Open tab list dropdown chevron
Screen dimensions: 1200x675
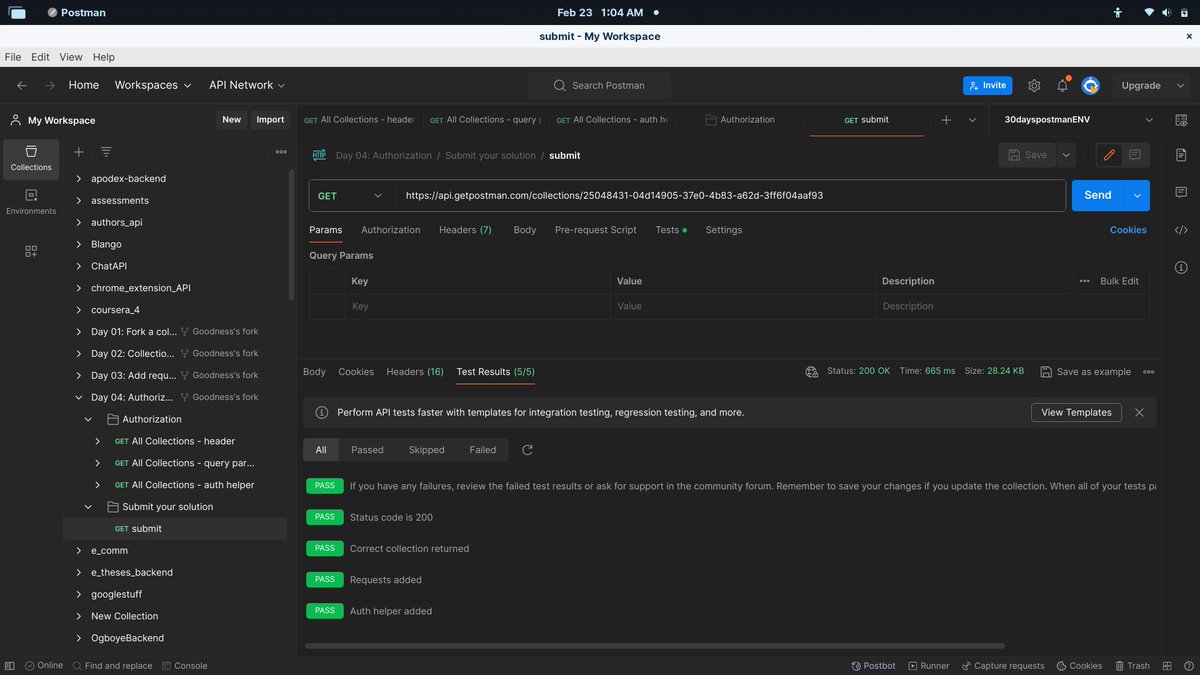(x=972, y=119)
